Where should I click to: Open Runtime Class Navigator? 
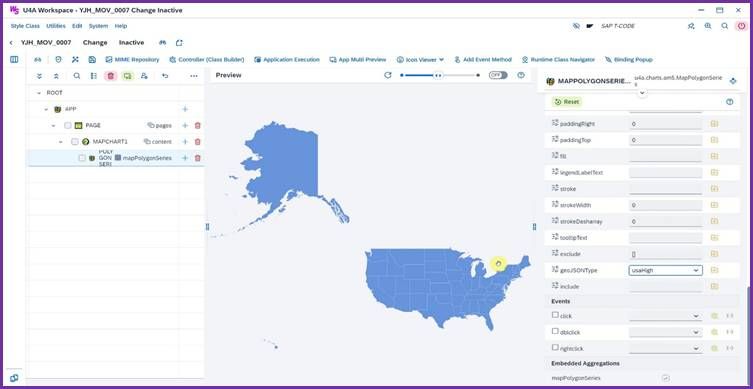point(558,60)
